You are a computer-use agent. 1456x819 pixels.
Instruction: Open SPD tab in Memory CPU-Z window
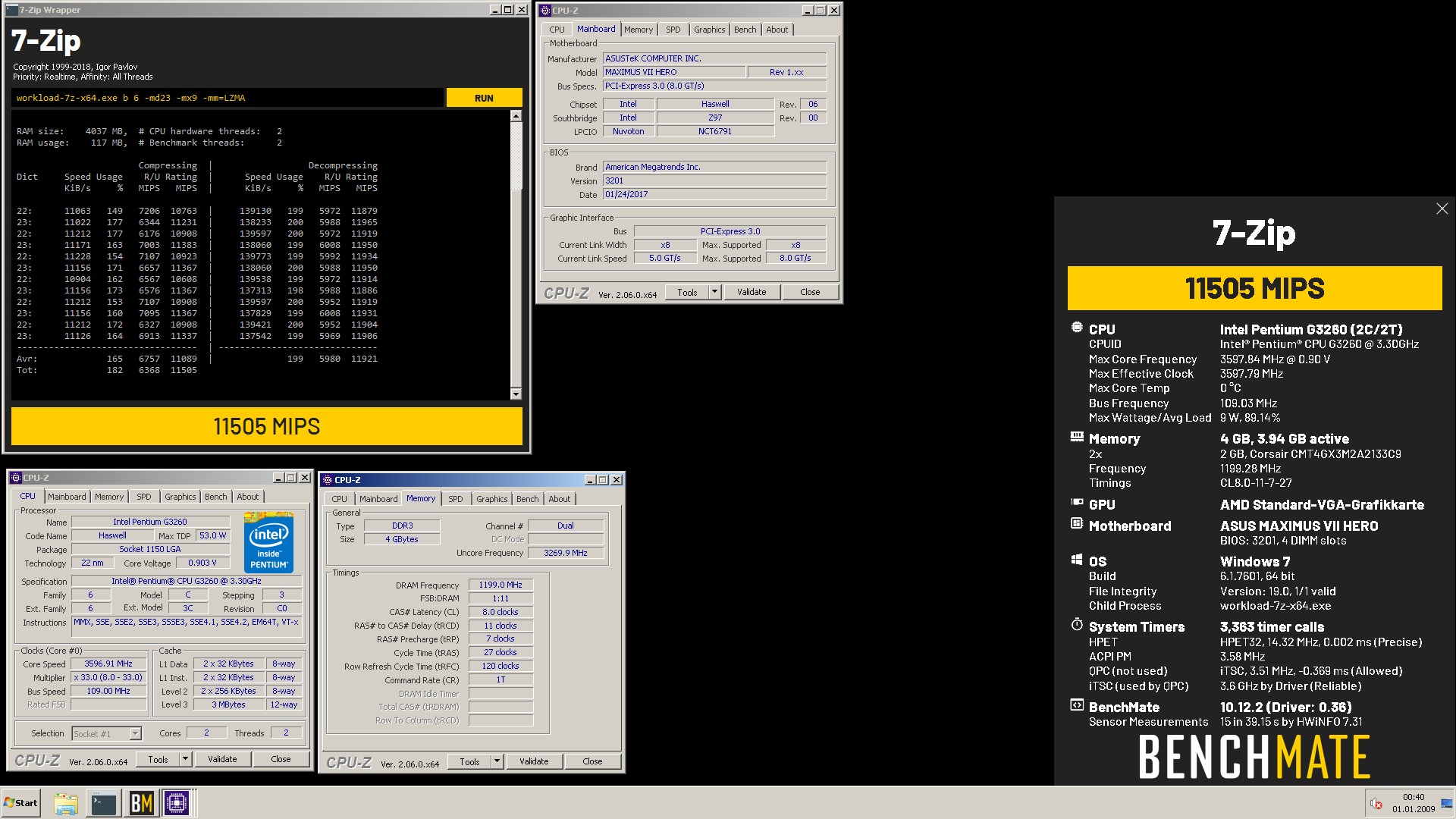456,499
